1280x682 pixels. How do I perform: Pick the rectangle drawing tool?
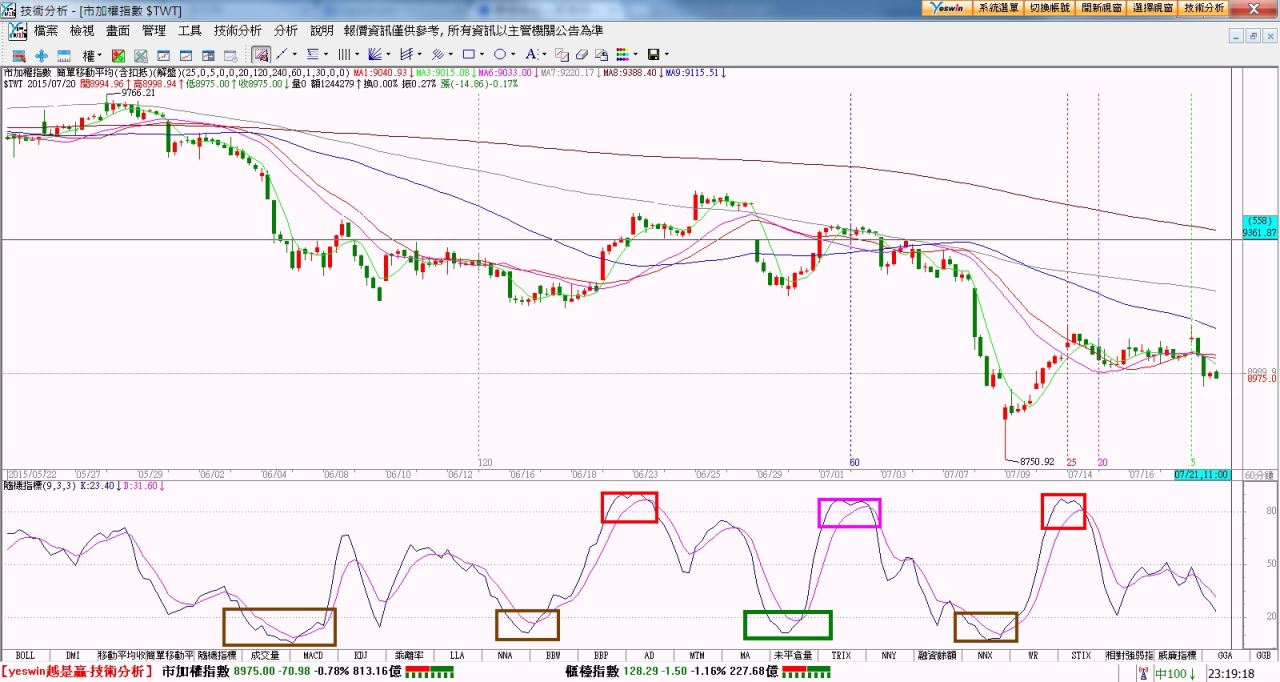pyautogui.click(x=467, y=54)
